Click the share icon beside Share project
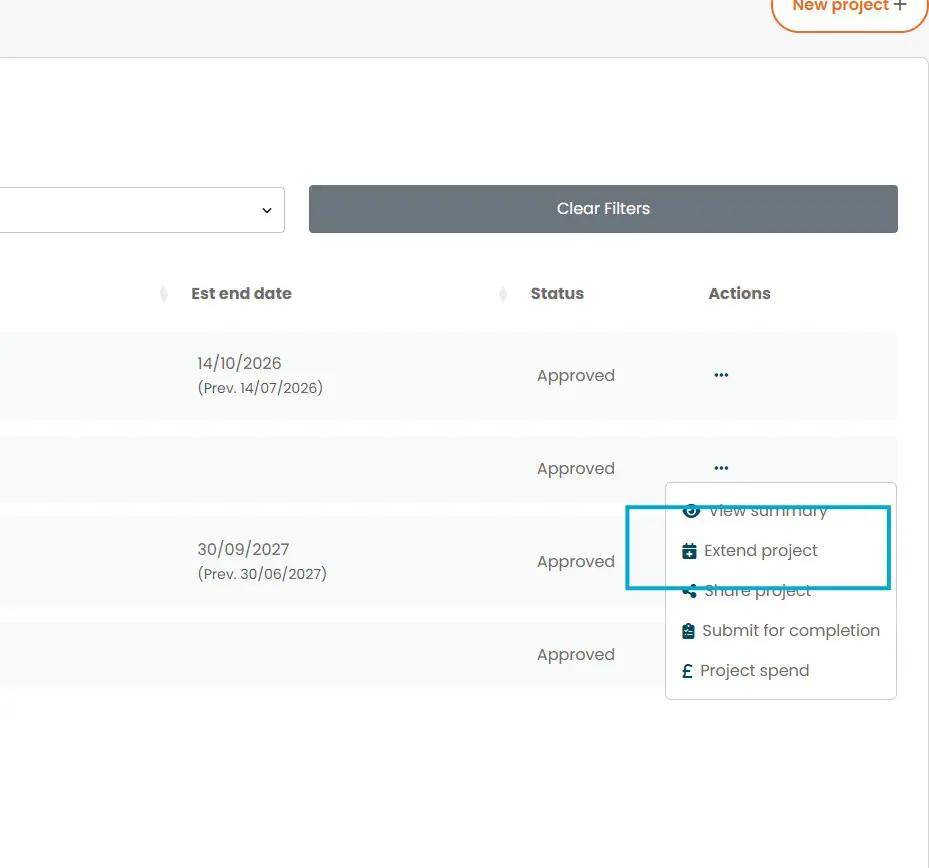Image resolution: width=929 pixels, height=868 pixels. [x=689, y=591]
